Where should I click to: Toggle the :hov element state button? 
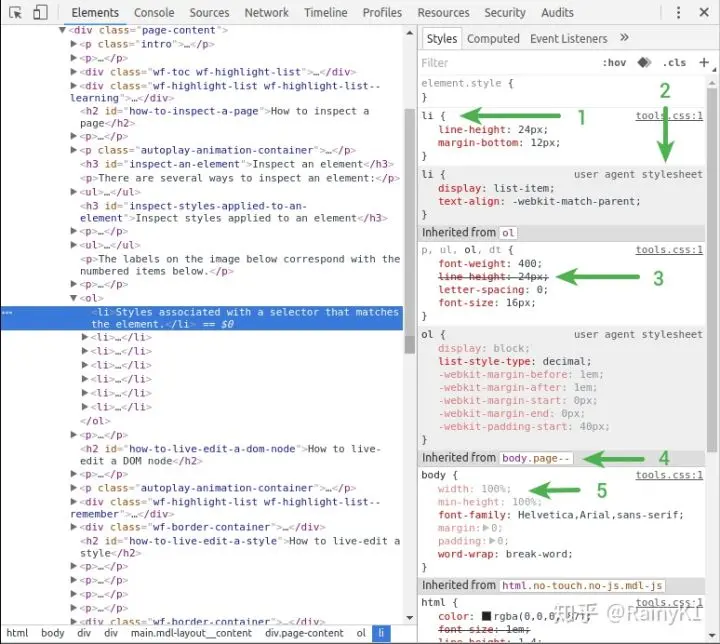(x=614, y=62)
